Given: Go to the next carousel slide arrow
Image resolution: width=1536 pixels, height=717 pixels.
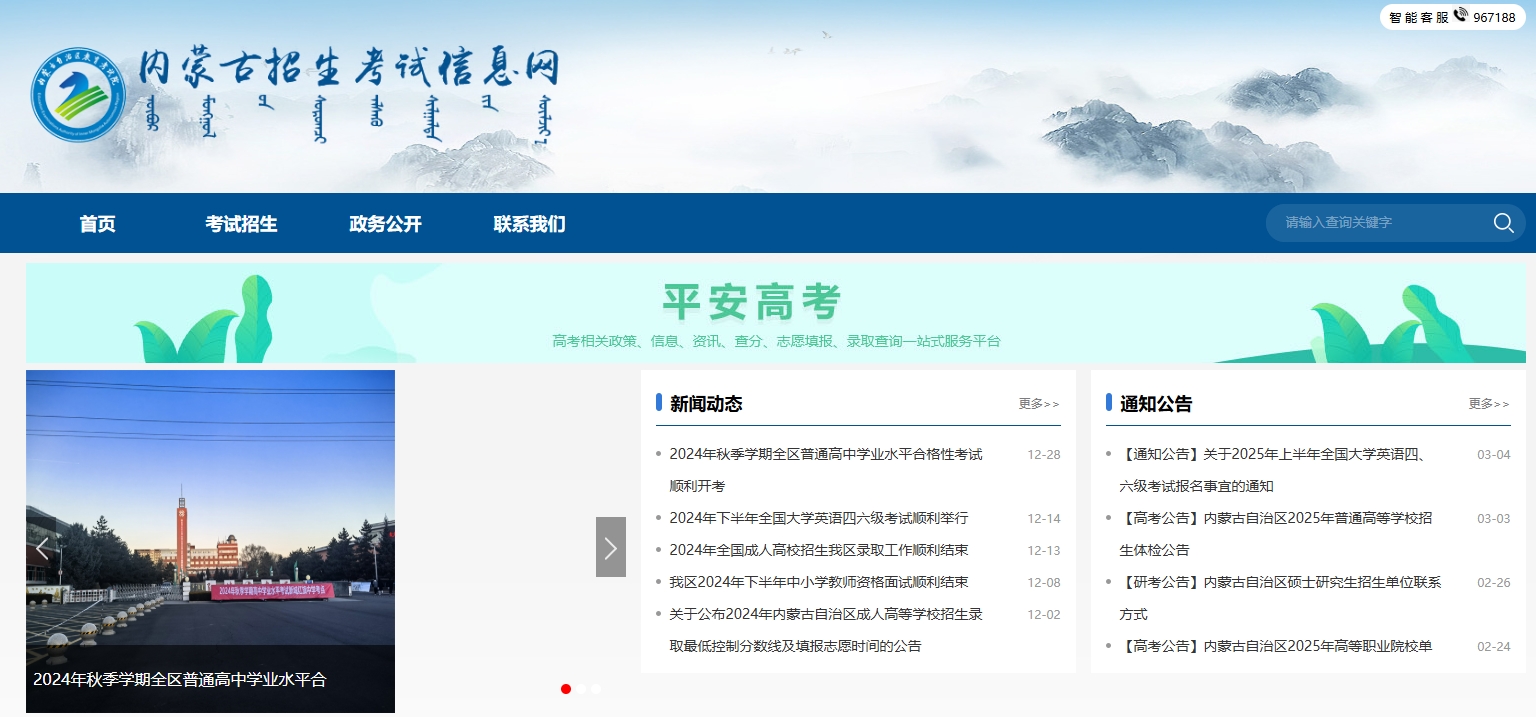Looking at the screenshot, I should 610,547.
